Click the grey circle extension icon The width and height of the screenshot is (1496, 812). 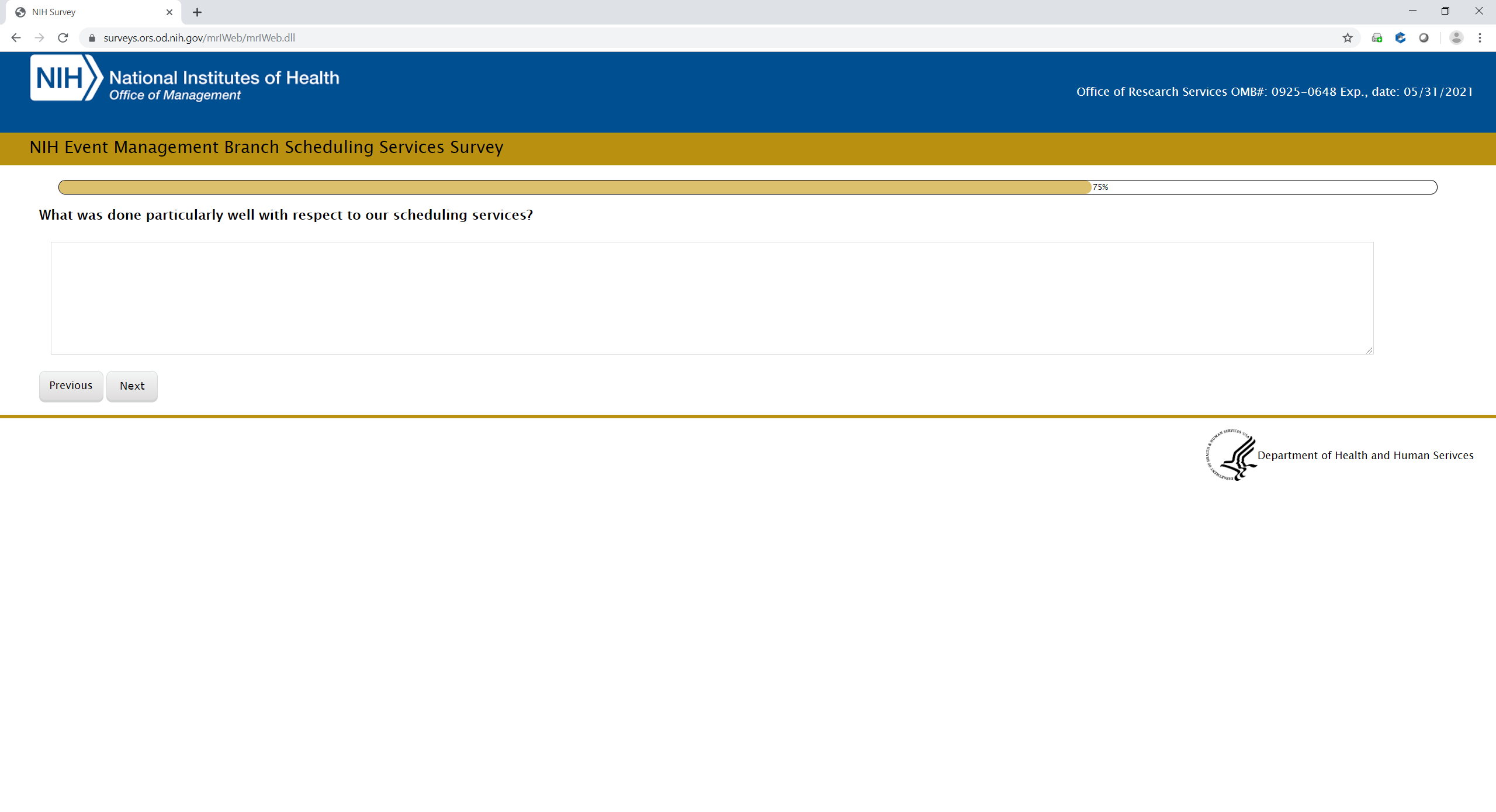(1424, 38)
